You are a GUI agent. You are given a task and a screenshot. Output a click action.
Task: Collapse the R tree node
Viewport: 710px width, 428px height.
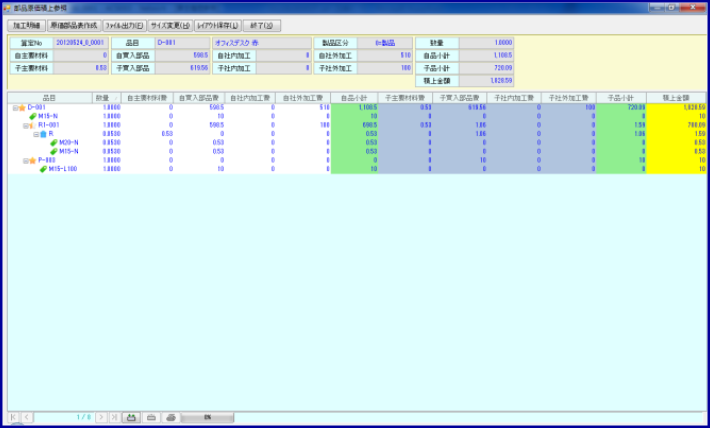(x=36, y=134)
